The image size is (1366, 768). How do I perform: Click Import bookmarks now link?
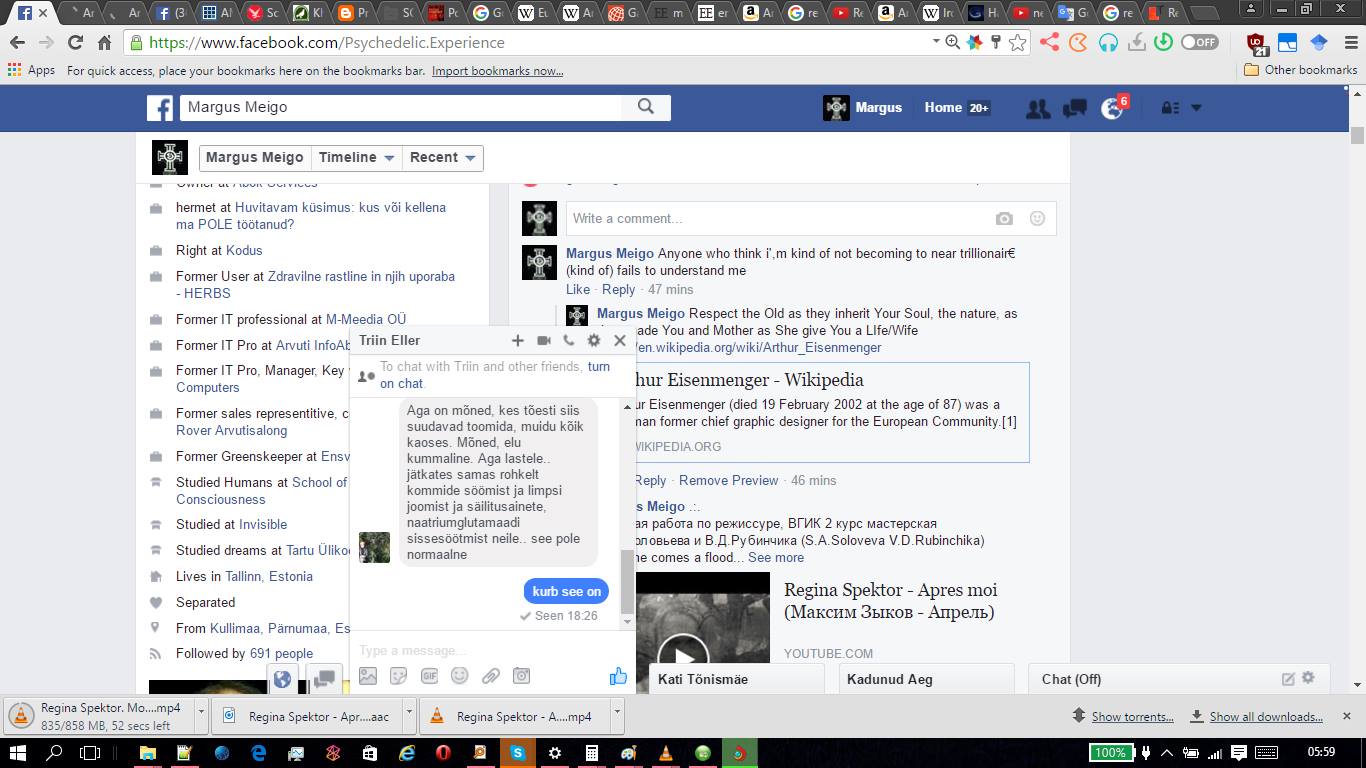(x=497, y=71)
